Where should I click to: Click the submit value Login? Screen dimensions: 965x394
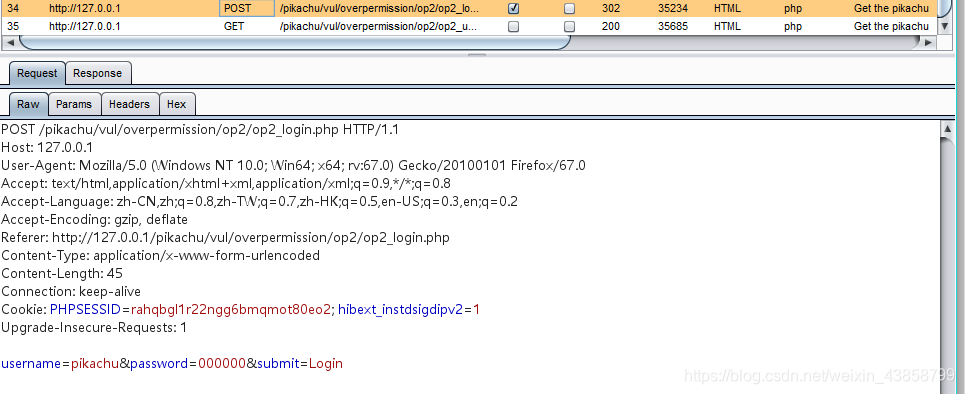(x=326, y=363)
